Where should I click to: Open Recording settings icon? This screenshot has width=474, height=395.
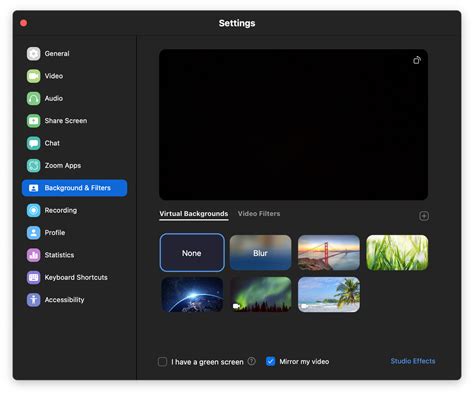pyautogui.click(x=34, y=210)
